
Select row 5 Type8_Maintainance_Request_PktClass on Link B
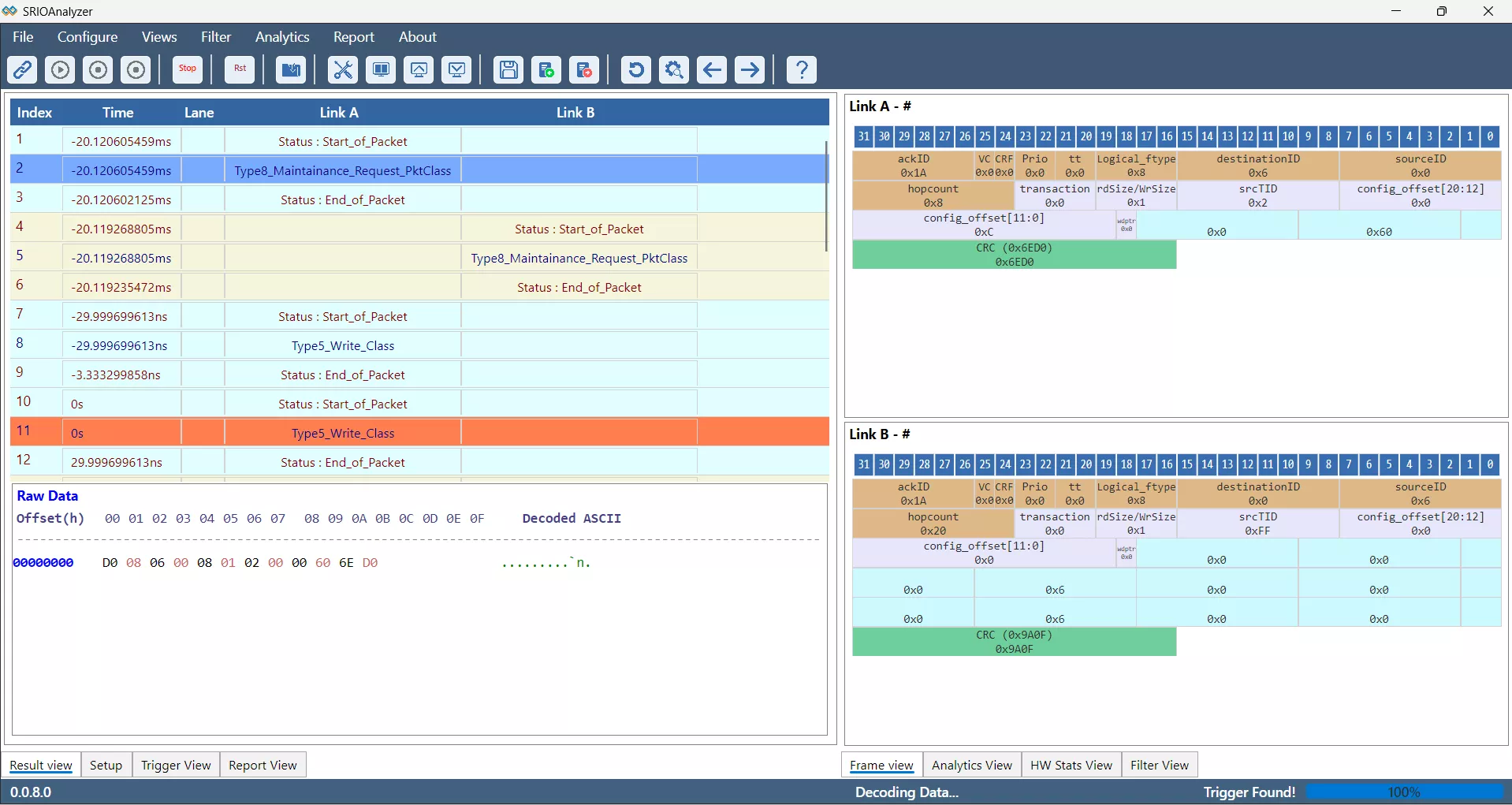tap(579, 258)
